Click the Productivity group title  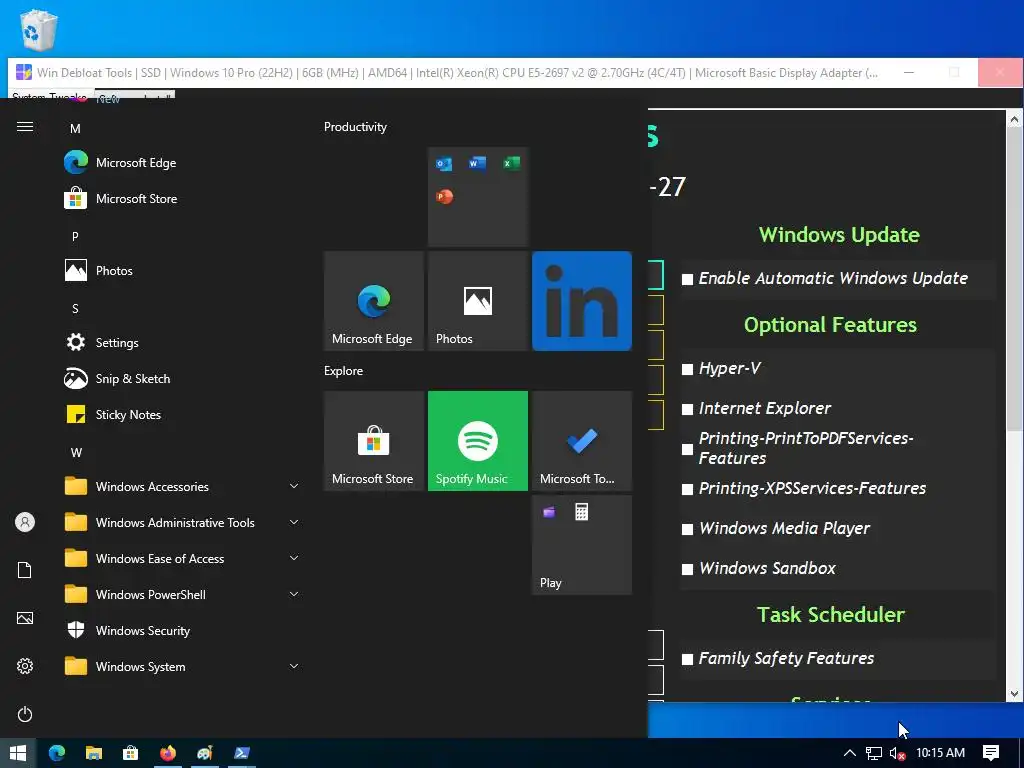[x=355, y=127]
